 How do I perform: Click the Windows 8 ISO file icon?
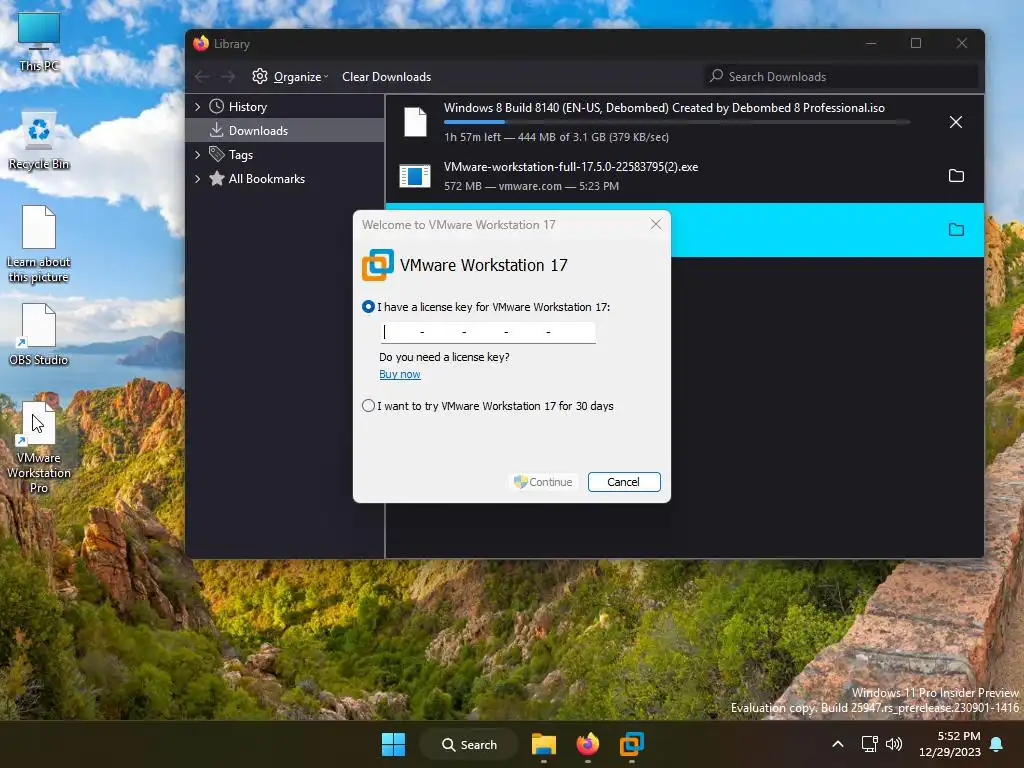(x=415, y=122)
